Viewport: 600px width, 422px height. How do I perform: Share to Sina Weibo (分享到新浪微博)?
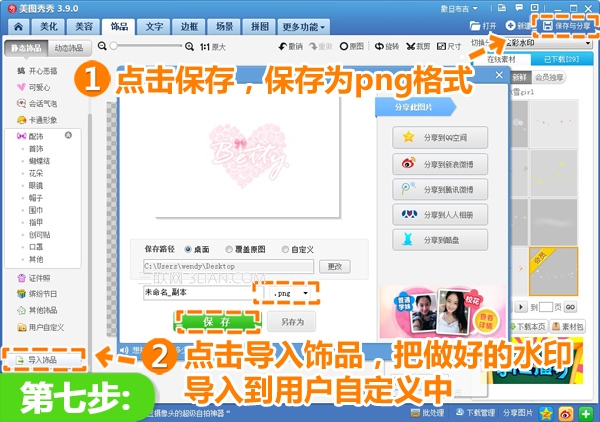coord(435,161)
